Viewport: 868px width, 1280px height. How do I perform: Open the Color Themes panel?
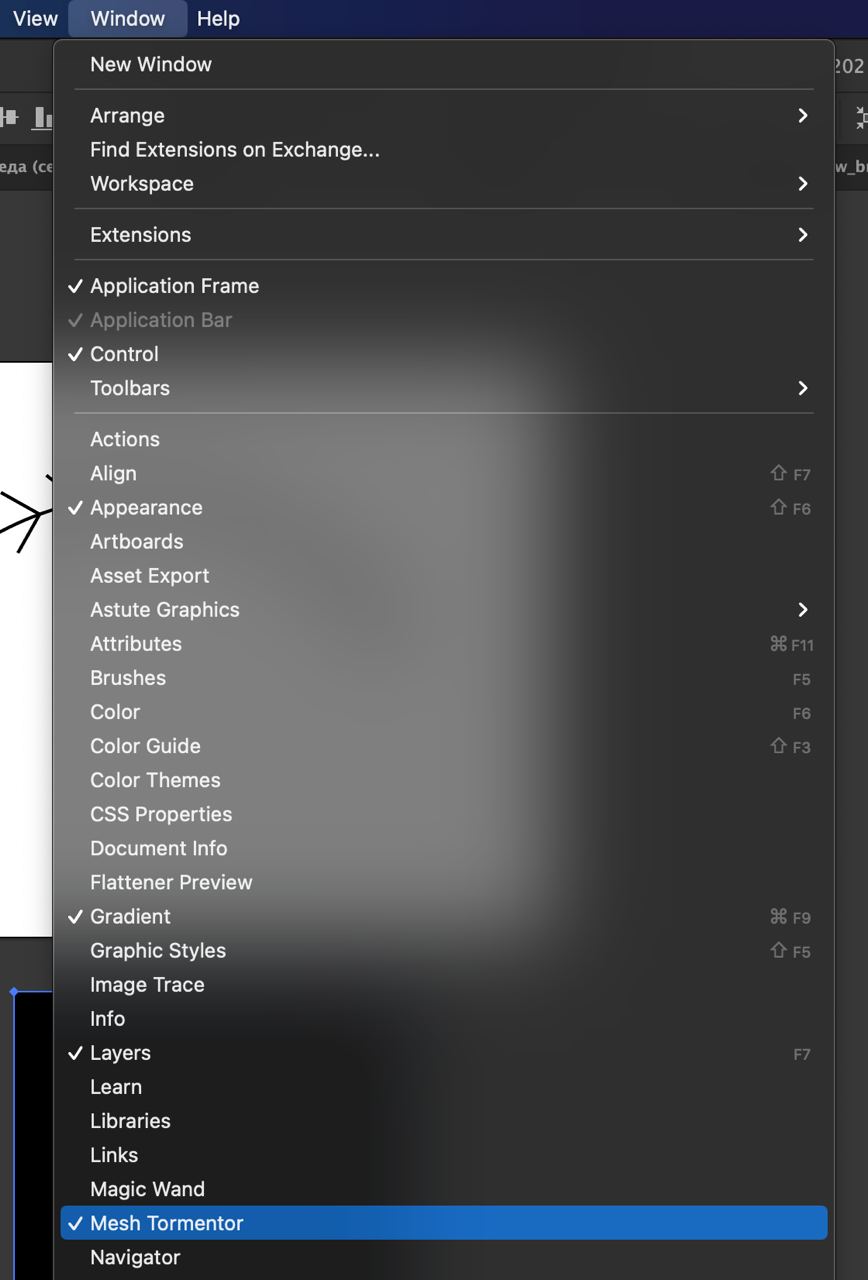tap(444, 779)
